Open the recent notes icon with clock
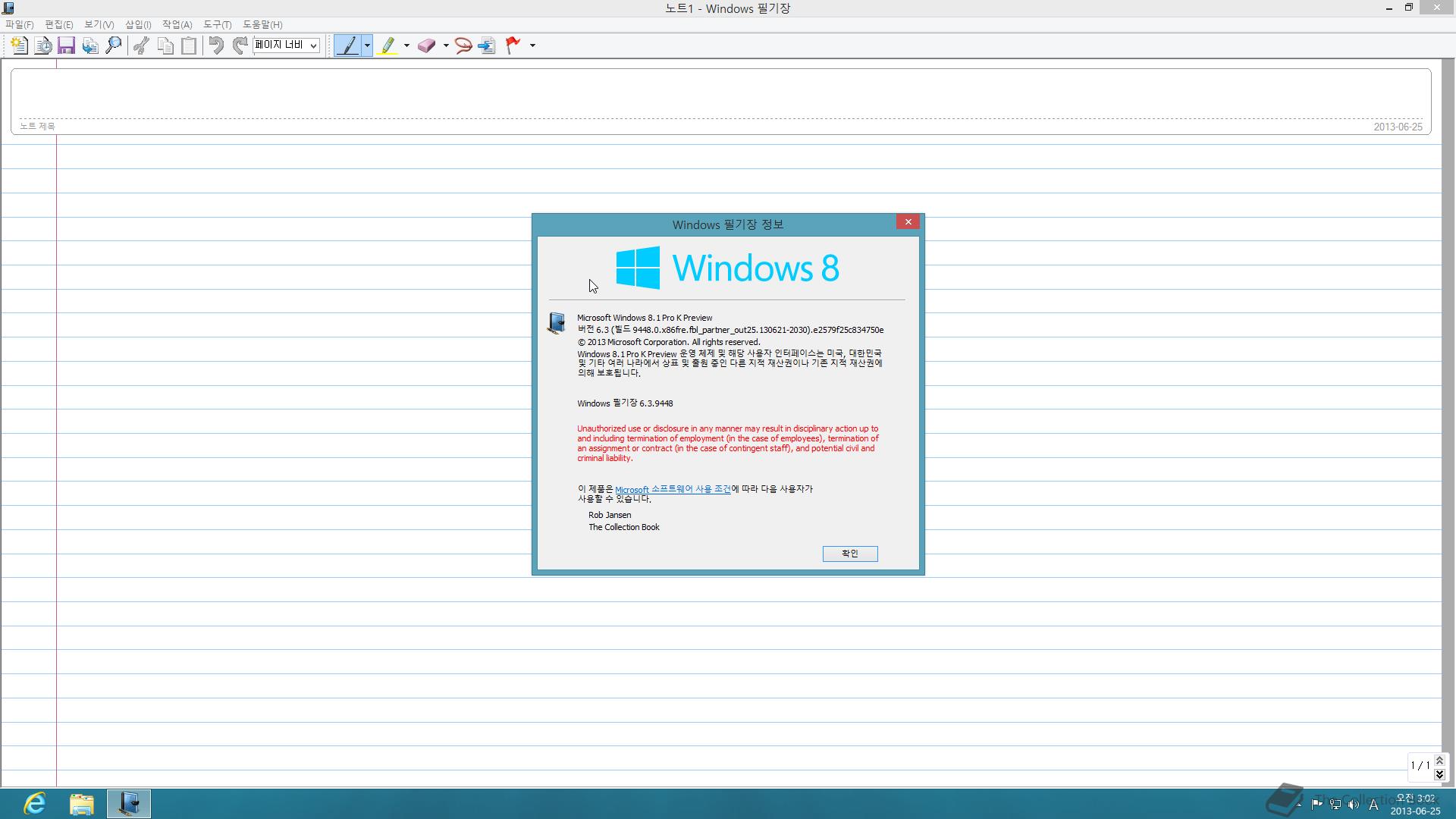This screenshot has width=1456, height=819. [43, 45]
